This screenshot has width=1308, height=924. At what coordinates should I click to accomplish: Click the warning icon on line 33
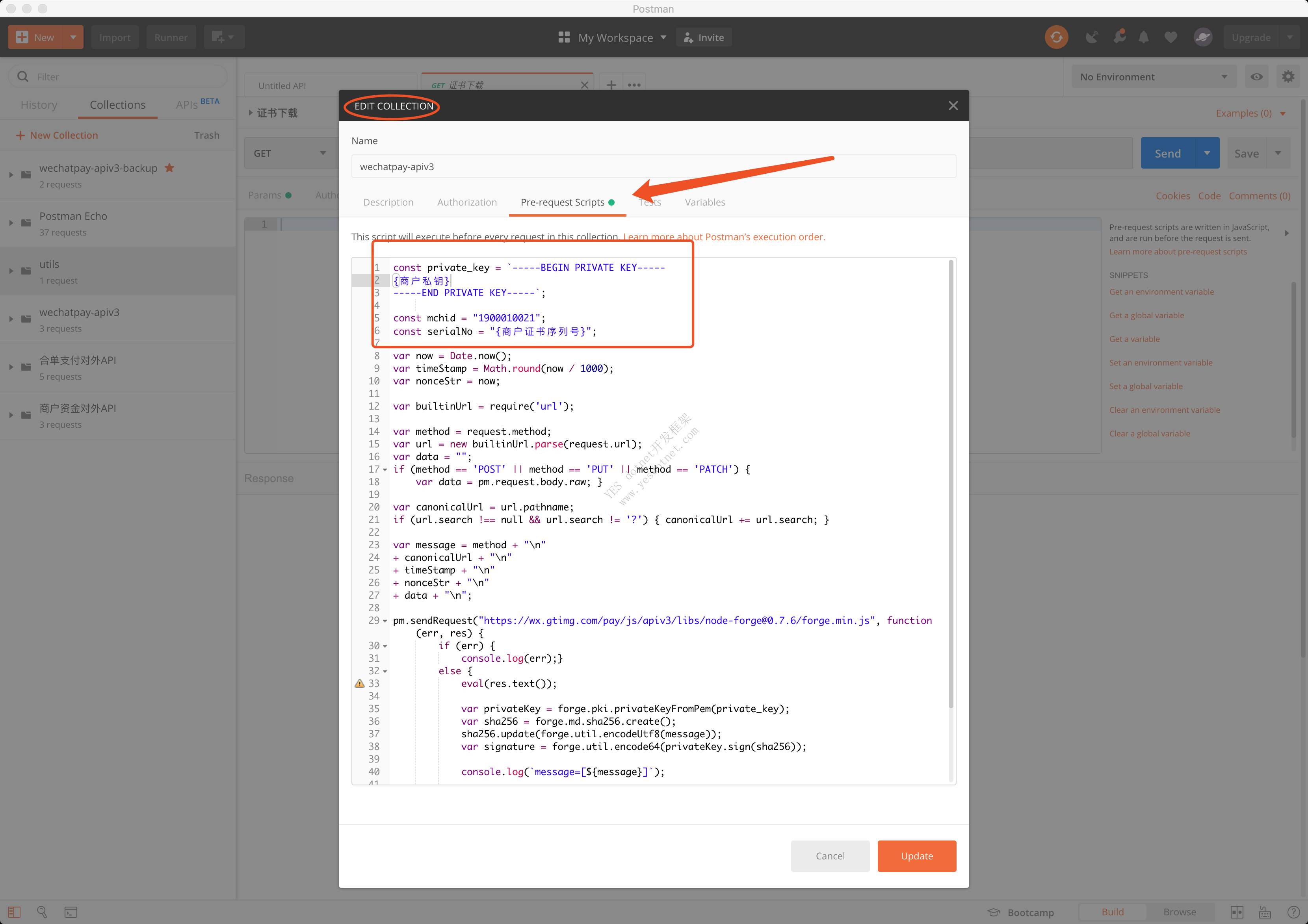click(359, 683)
